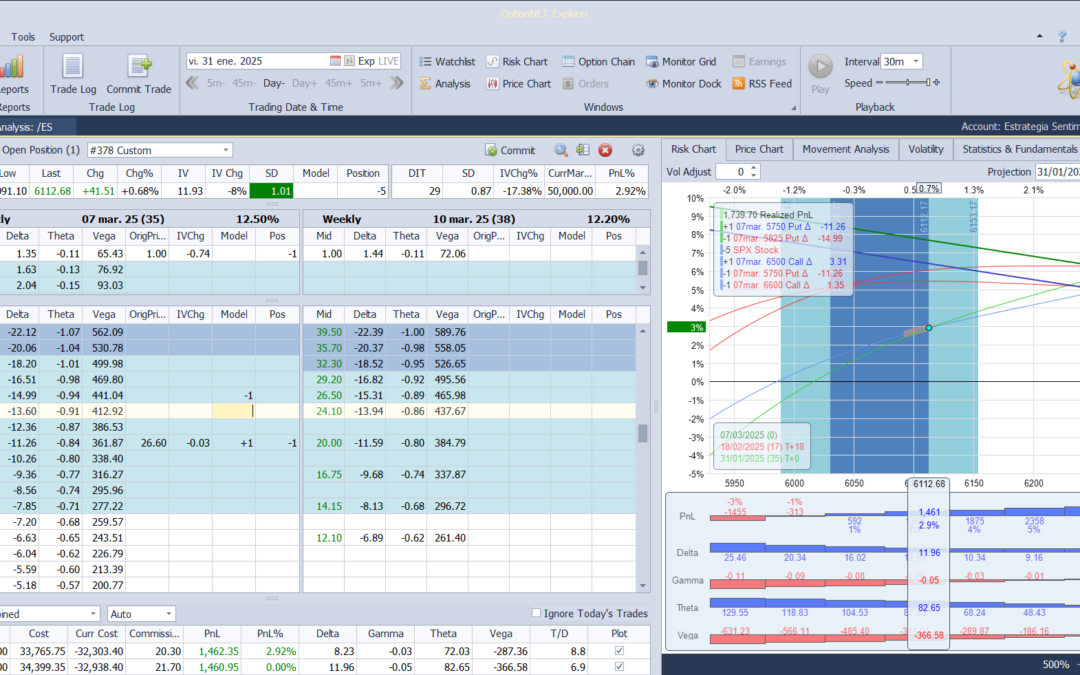1080x675 pixels.
Task: Switch to the Price Chart tab
Action: pyautogui.click(x=758, y=149)
